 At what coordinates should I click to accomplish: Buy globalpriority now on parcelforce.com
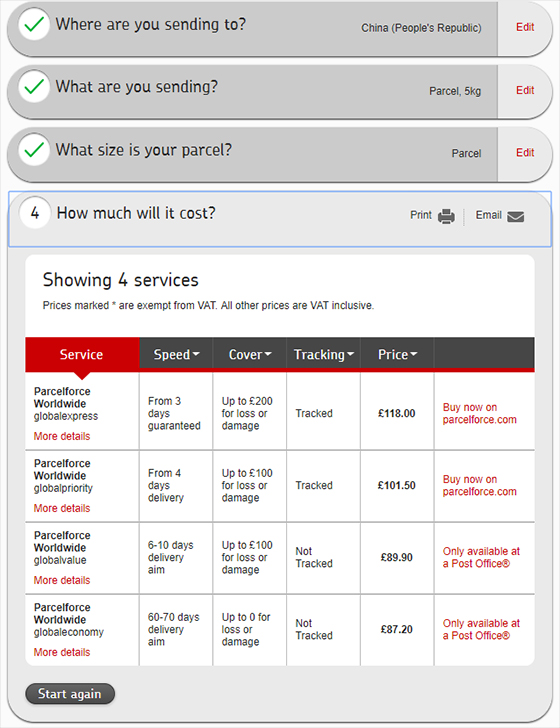coord(479,485)
